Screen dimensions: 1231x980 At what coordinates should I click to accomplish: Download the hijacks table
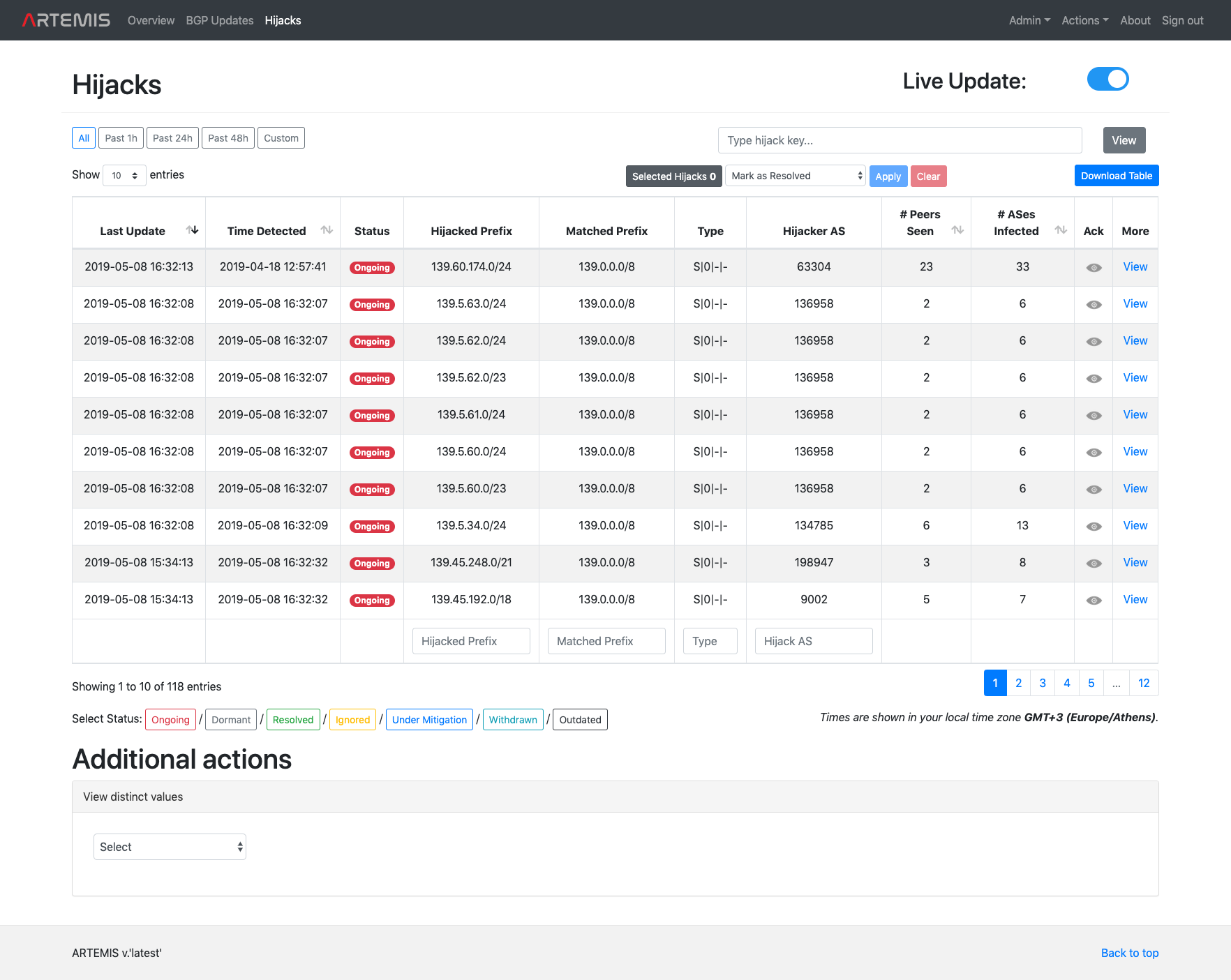(1116, 175)
